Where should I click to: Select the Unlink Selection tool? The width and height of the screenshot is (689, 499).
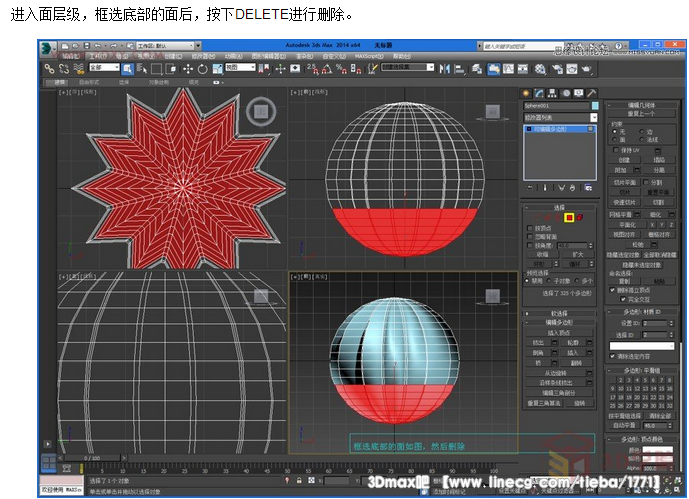pyautogui.click(x=64, y=69)
